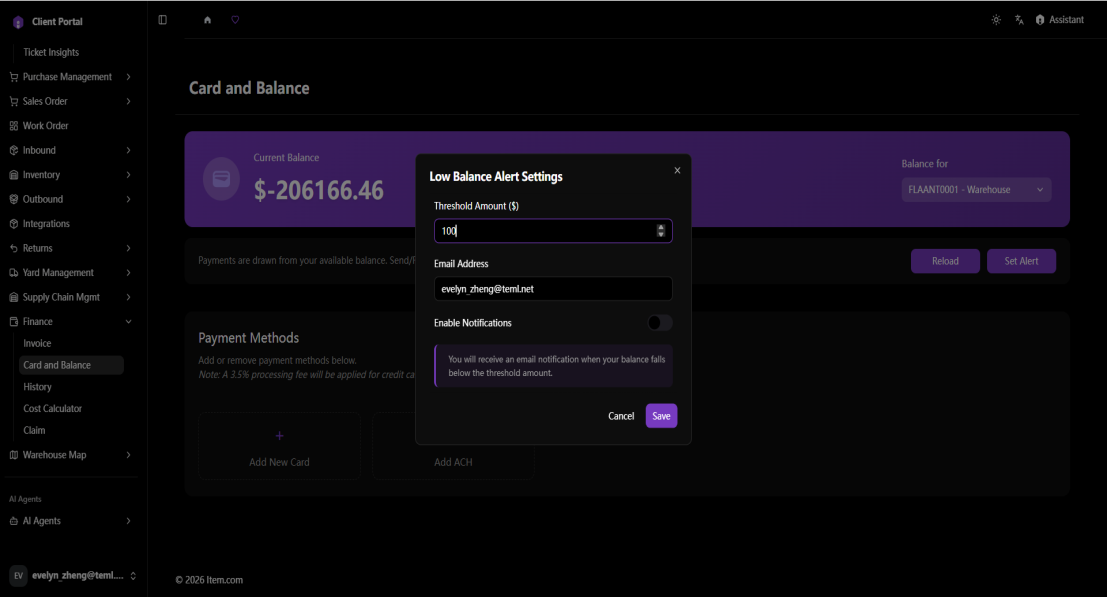Click the Reload button
Screen dimensions: 1107x597
(x=945, y=261)
